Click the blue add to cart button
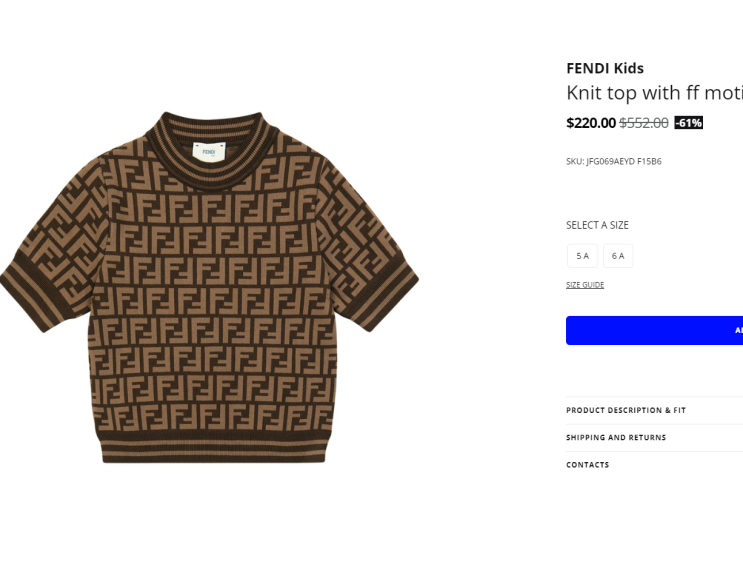This screenshot has width=743, height=570. point(654,330)
